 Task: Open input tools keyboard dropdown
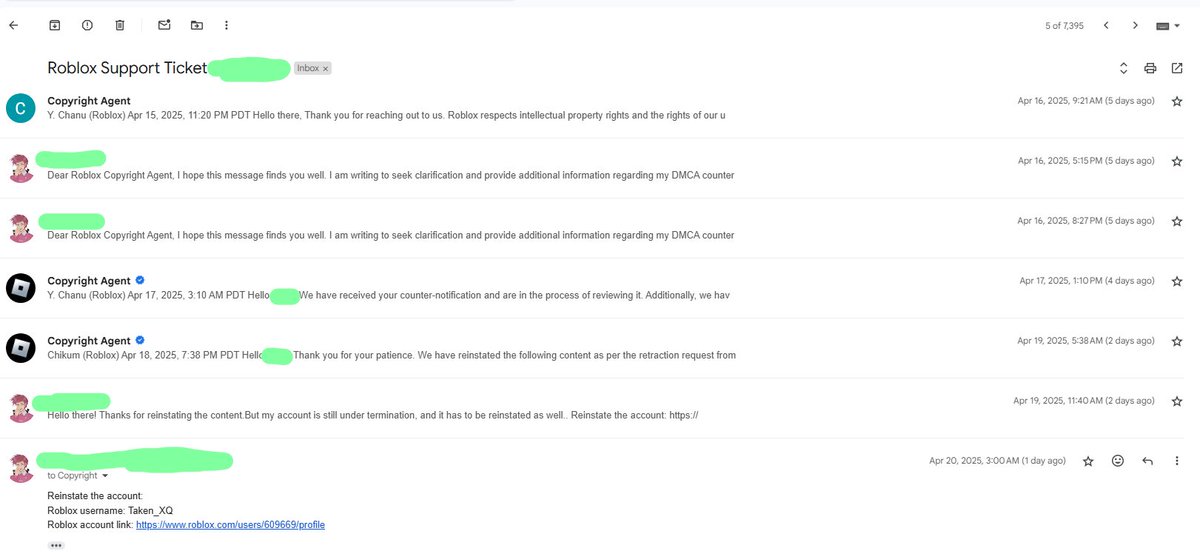[1168, 26]
